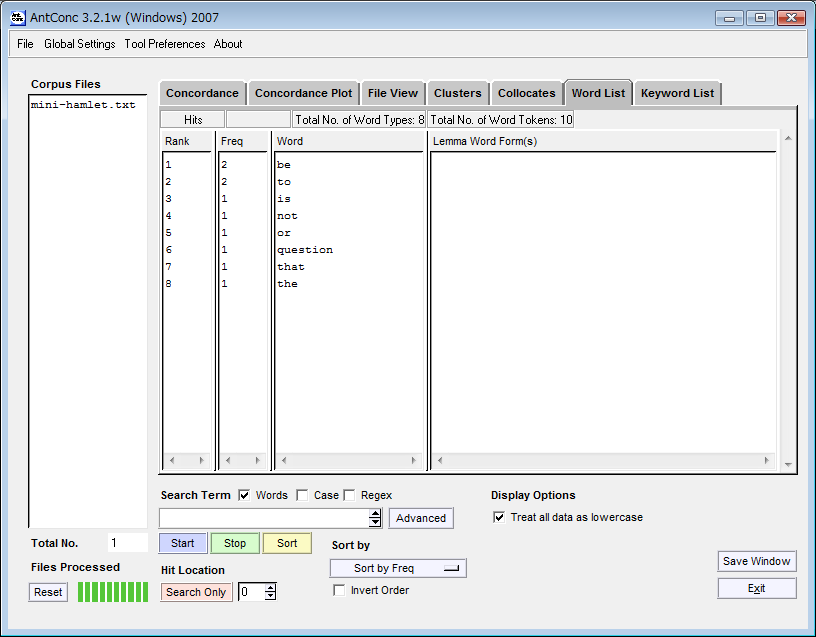Image resolution: width=816 pixels, height=637 pixels.
Task: Click in the Search Term input field
Action: (264, 518)
